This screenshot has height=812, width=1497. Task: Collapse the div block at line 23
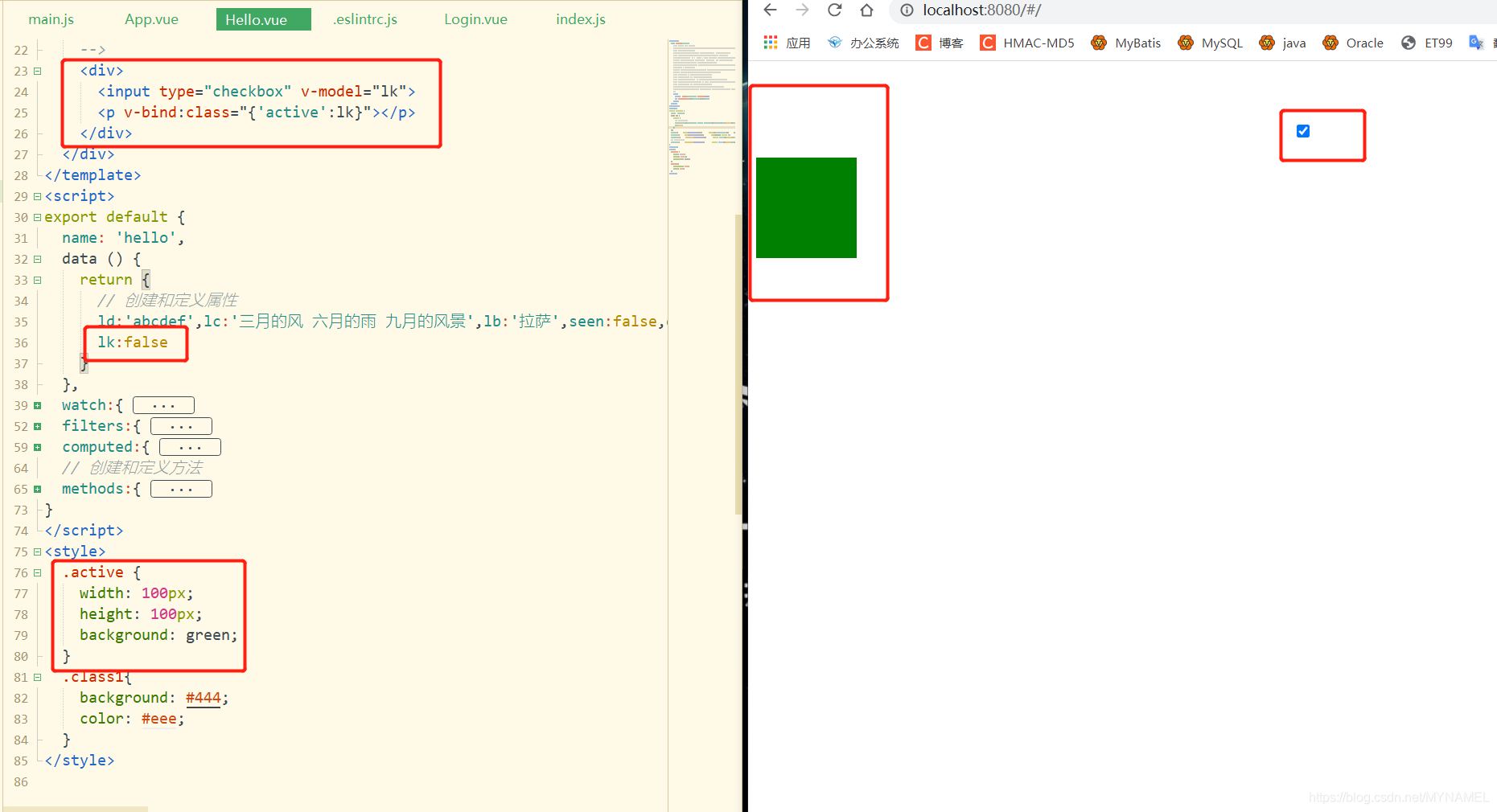37,71
